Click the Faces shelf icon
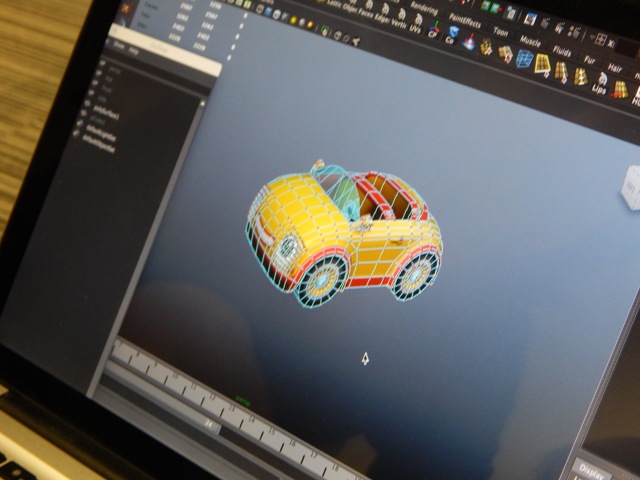 [x=369, y=9]
